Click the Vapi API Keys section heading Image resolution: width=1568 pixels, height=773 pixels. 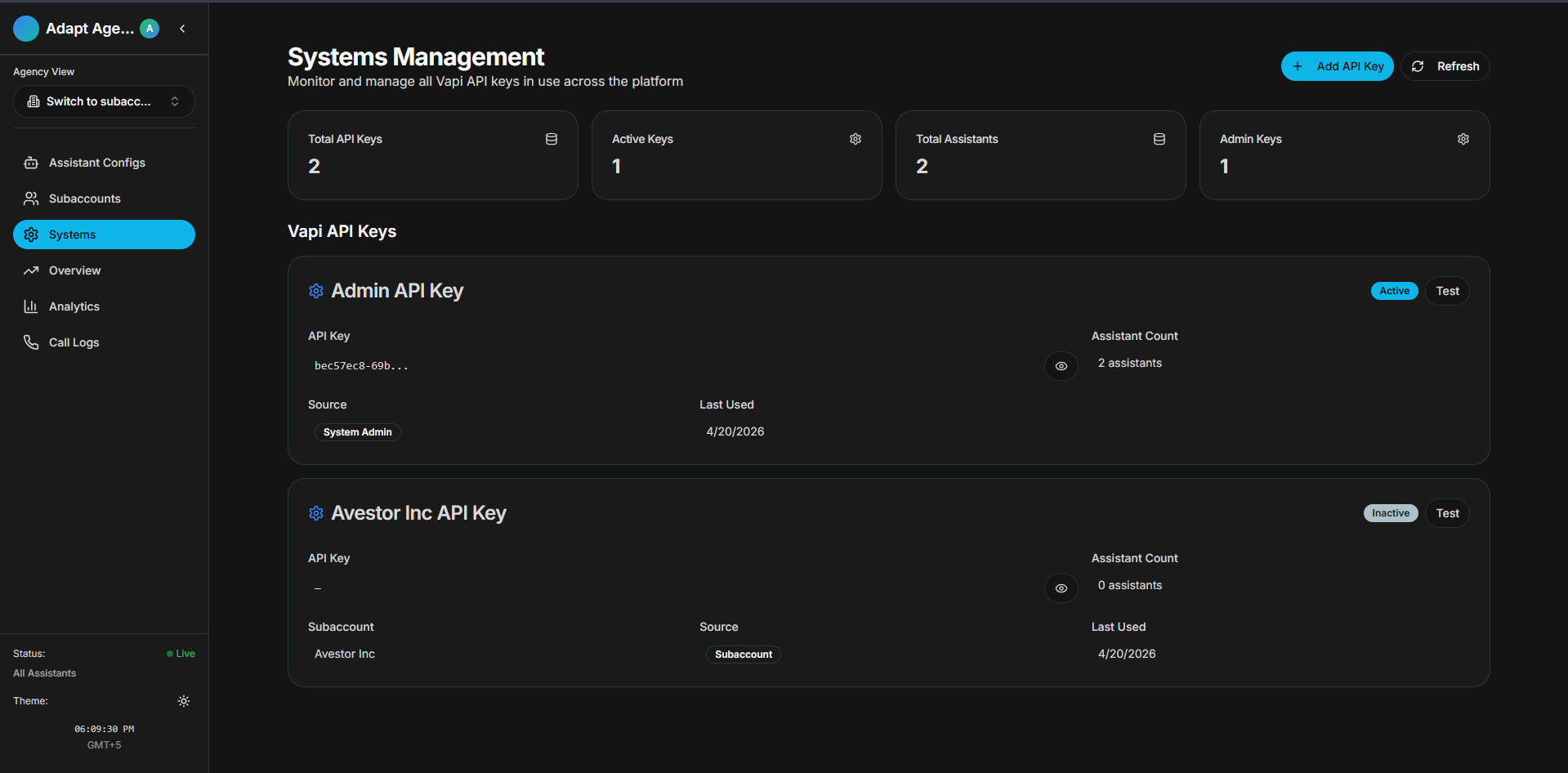tap(342, 231)
